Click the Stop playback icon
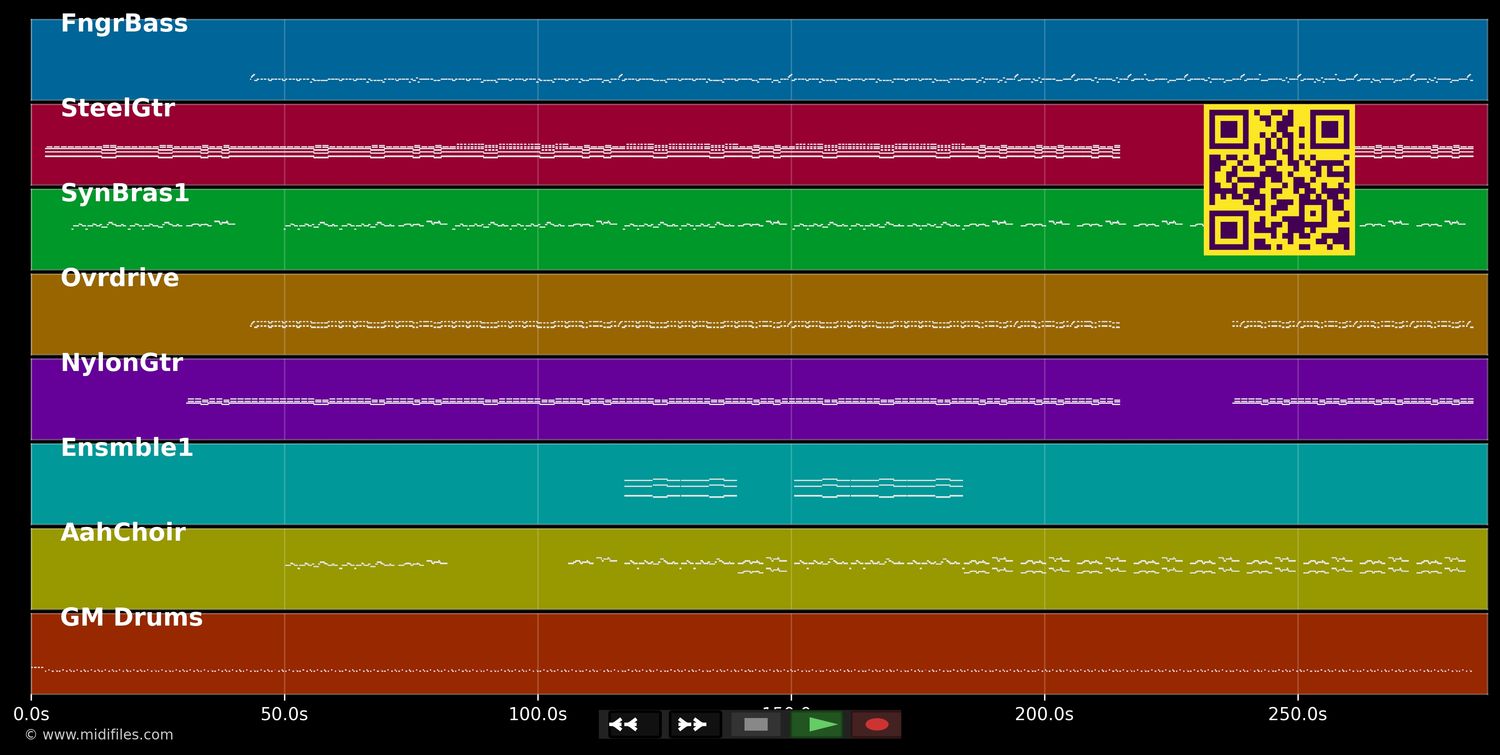Viewport: 1500px width, 755px height. coord(756,724)
